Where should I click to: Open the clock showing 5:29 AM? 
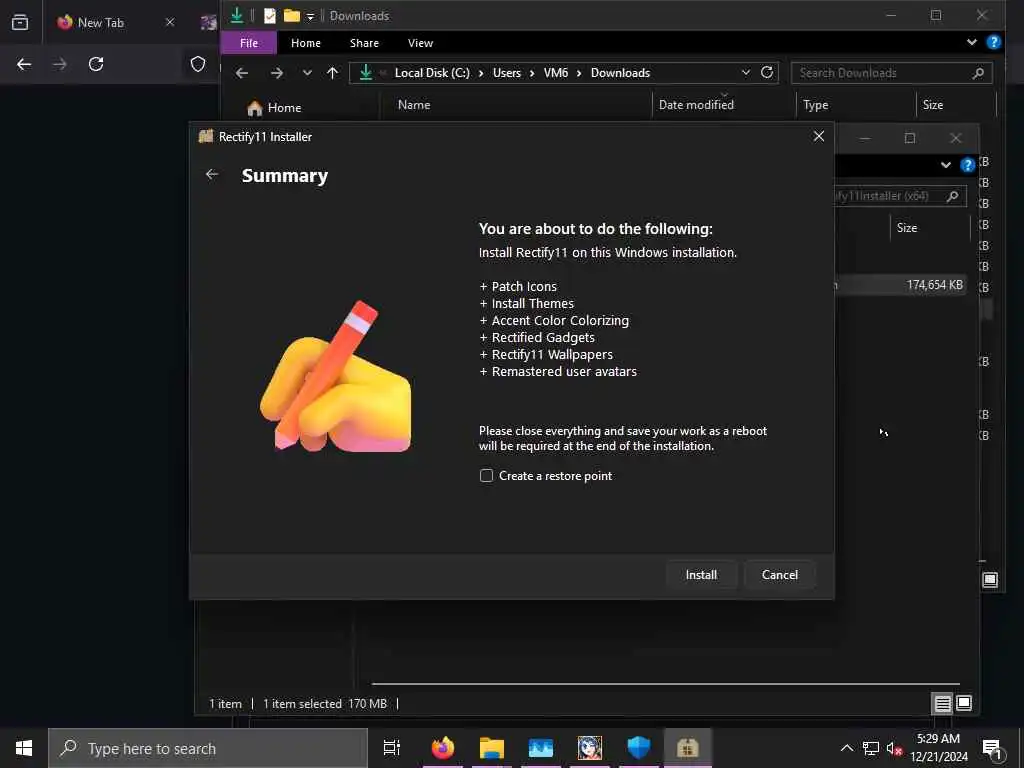938,748
